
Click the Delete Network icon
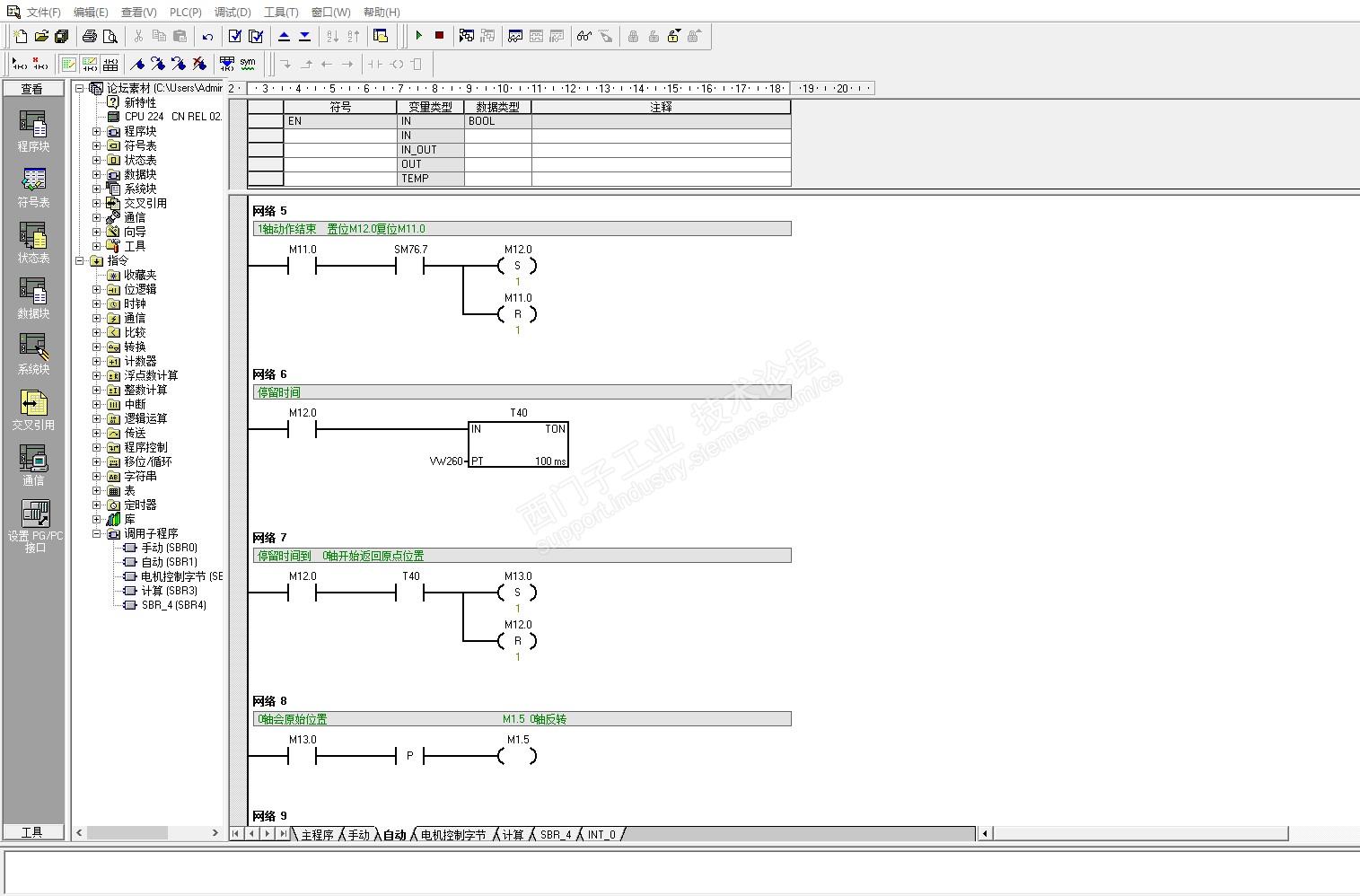click(39, 64)
